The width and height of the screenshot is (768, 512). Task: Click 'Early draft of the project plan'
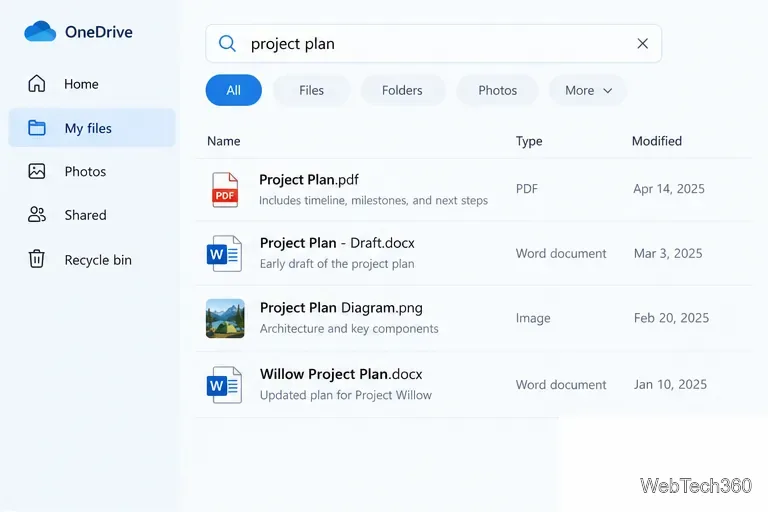337,264
